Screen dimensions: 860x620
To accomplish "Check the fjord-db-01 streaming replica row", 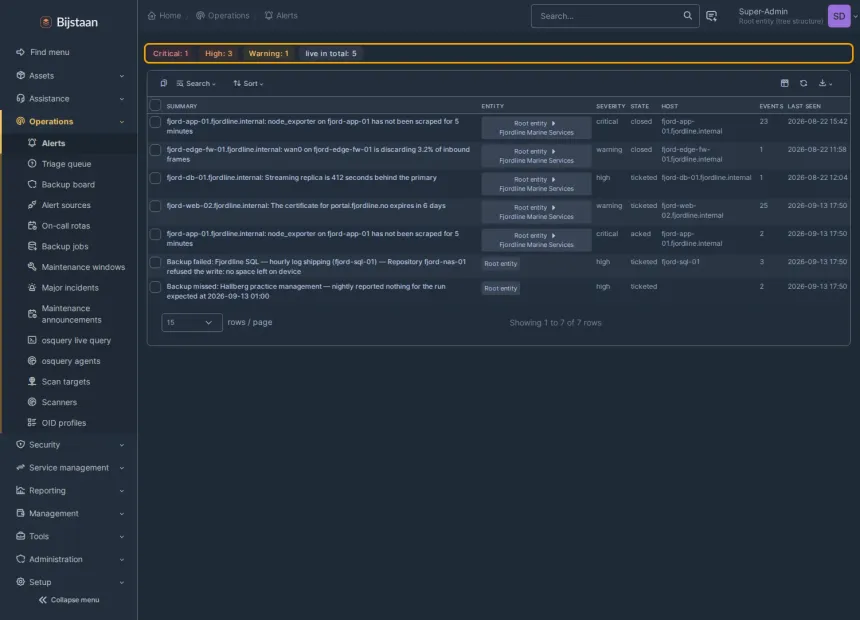I will (156, 178).
